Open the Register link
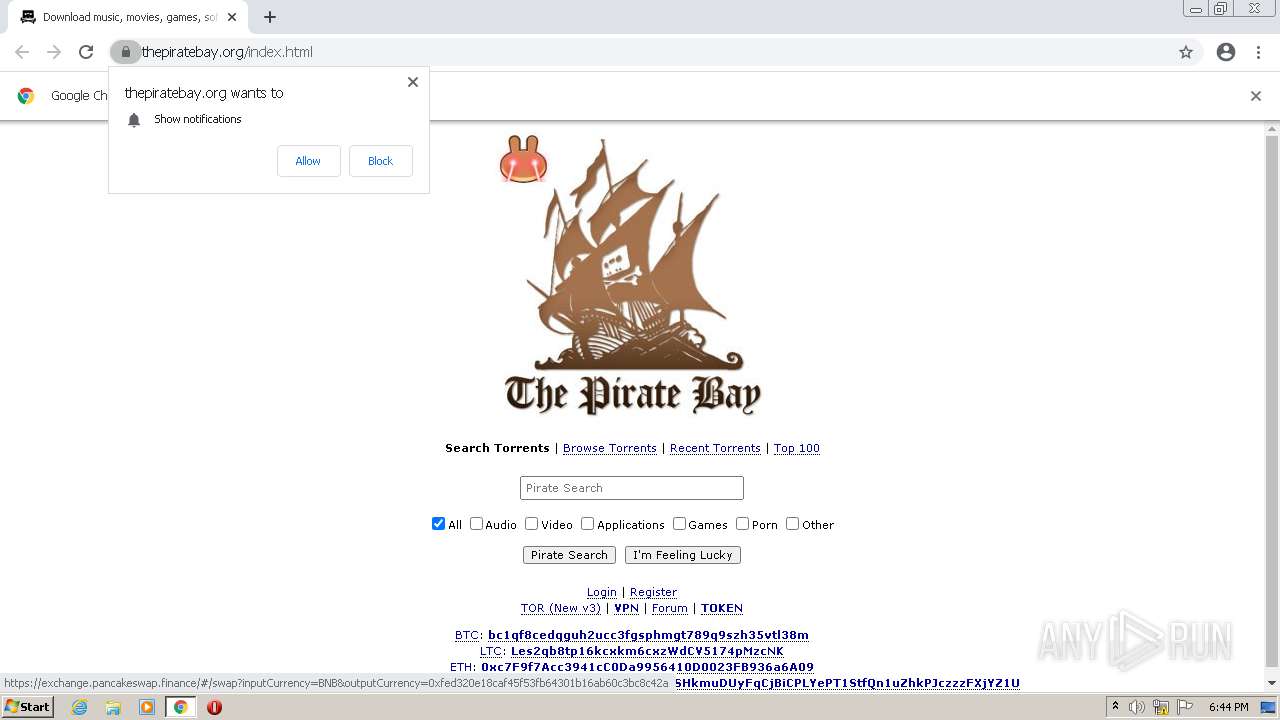The width and height of the screenshot is (1280, 720). click(x=653, y=592)
